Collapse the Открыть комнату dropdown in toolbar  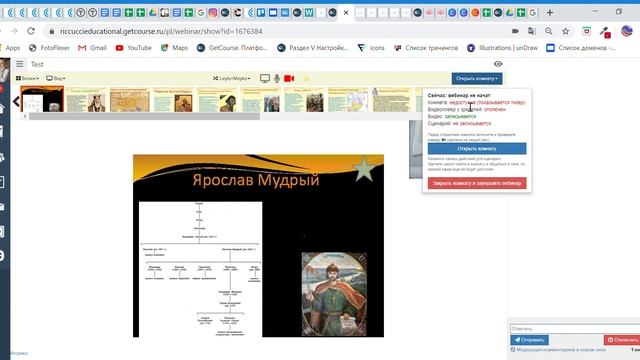477,78
